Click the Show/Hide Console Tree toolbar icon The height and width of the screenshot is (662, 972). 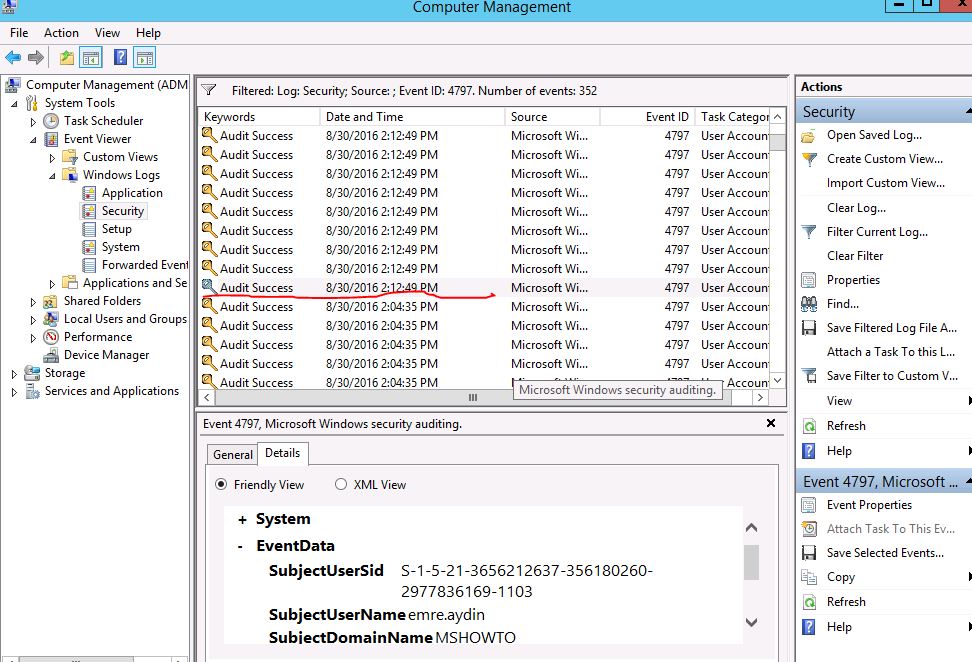91,58
